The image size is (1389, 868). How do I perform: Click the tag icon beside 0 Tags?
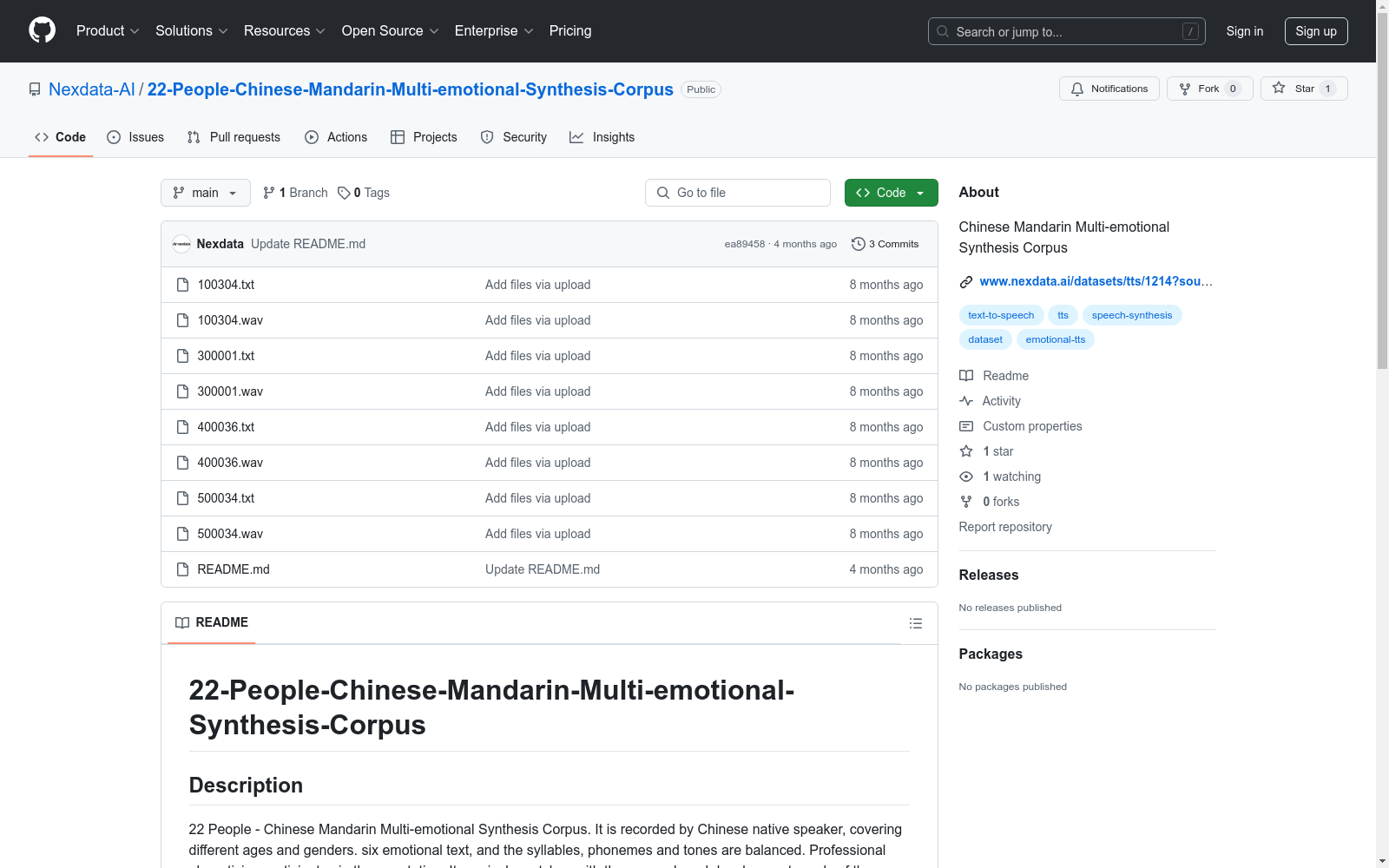pyautogui.click(x=344, y=193)
